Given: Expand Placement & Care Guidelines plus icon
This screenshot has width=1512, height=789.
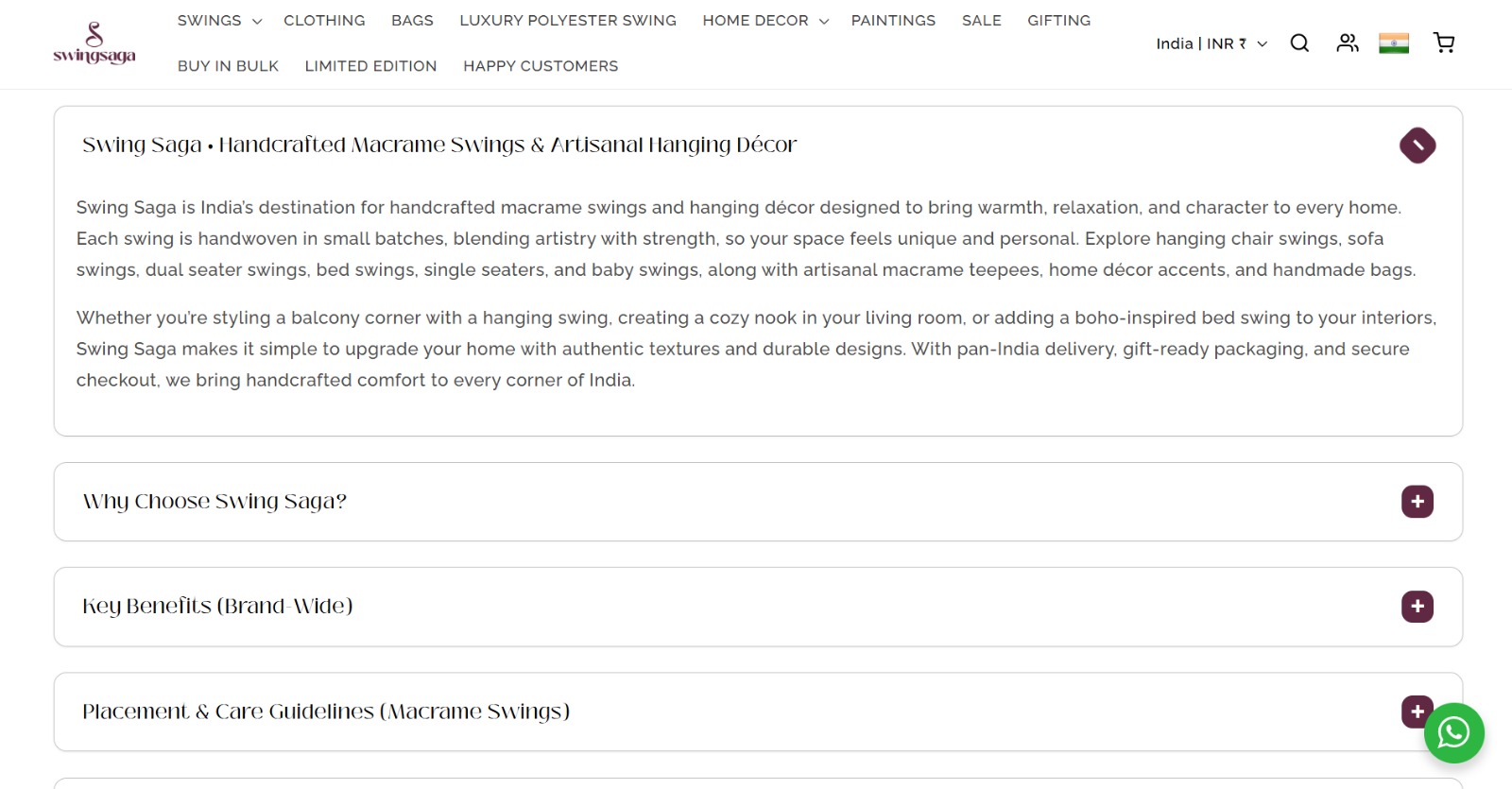Looking at the screenshot, I should [x=1416, y=712].
